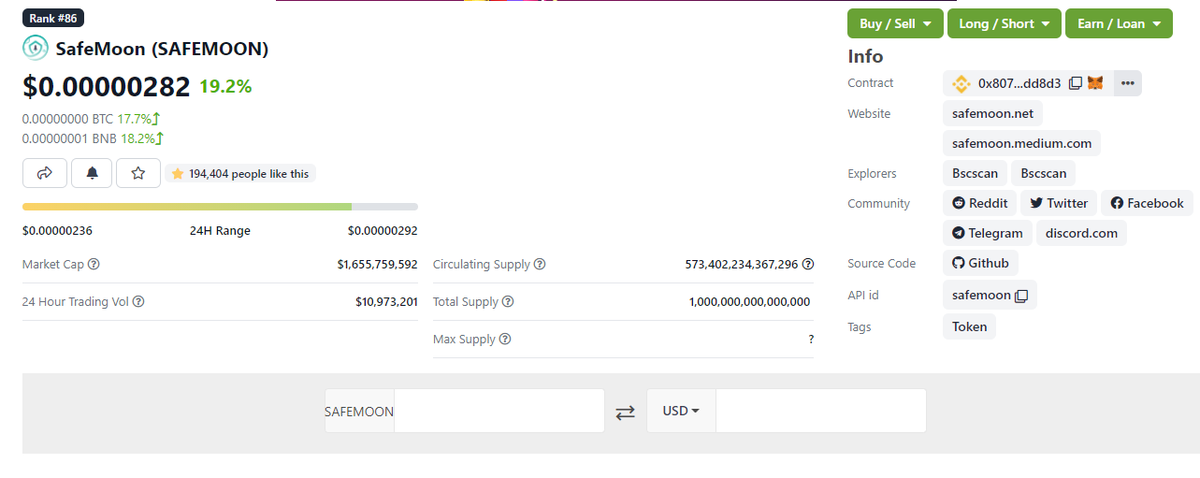1200x478 pixels.
Task: Open the 24 Hour Trading Vol help icon
Action: [x=139, y=302]
